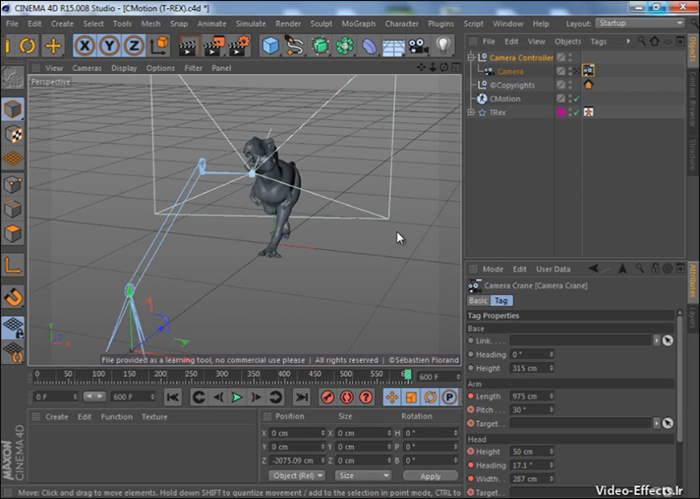The image size is (700, 499).
Task: Switch to the Tag tab
Action: 501,300
